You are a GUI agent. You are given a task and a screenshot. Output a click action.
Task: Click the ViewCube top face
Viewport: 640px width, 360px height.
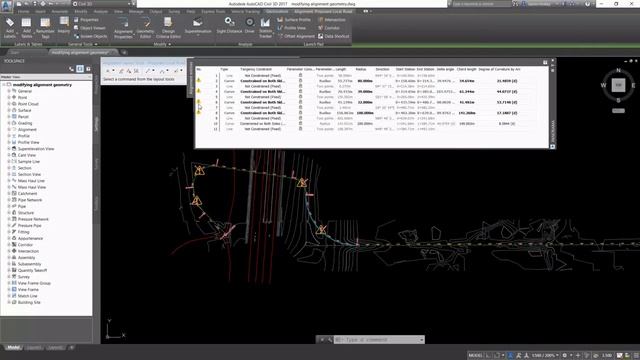[x=618, y=85]
